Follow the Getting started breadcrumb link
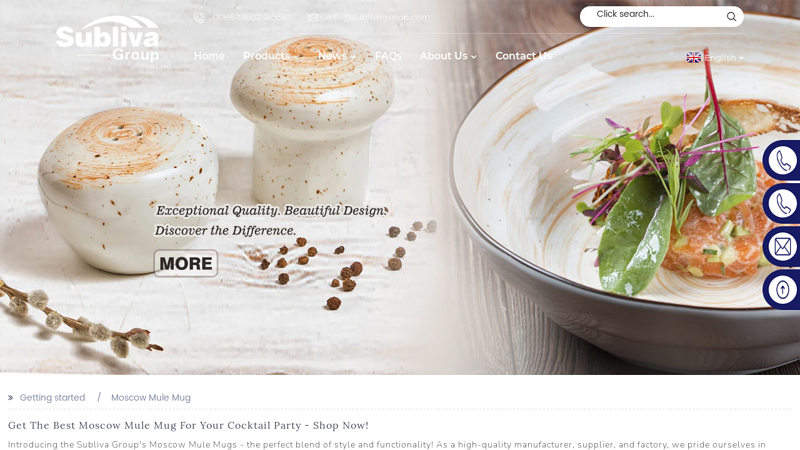This screenshot has width=800, height=450. tap(53, 397)
